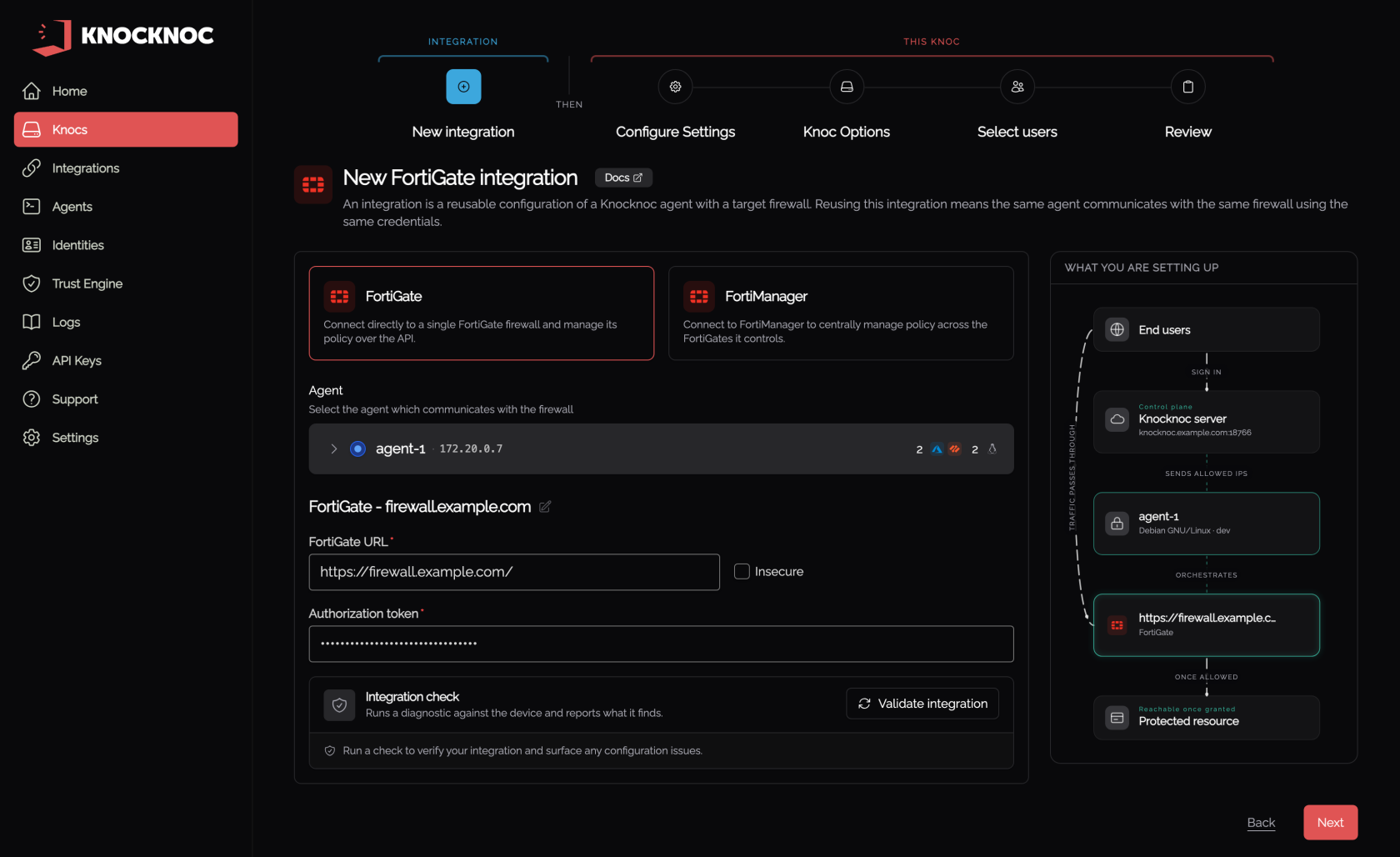Viewport: 1400px width, 857px height.
Task: Click the Configure Settings step icon
Action: pos(676,87)
